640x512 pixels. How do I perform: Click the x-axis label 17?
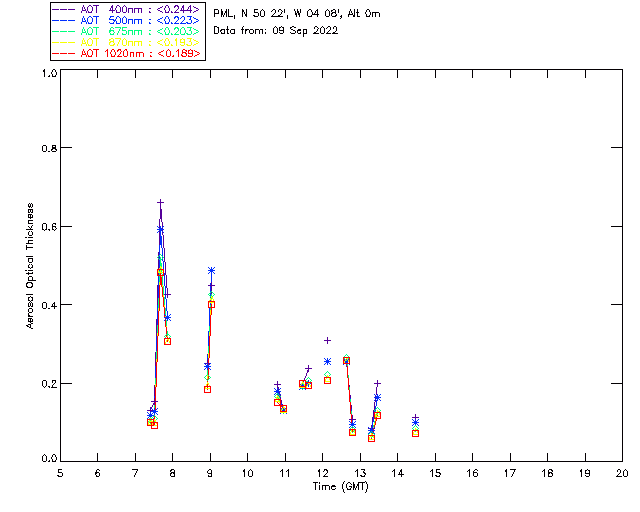[510, 473]
